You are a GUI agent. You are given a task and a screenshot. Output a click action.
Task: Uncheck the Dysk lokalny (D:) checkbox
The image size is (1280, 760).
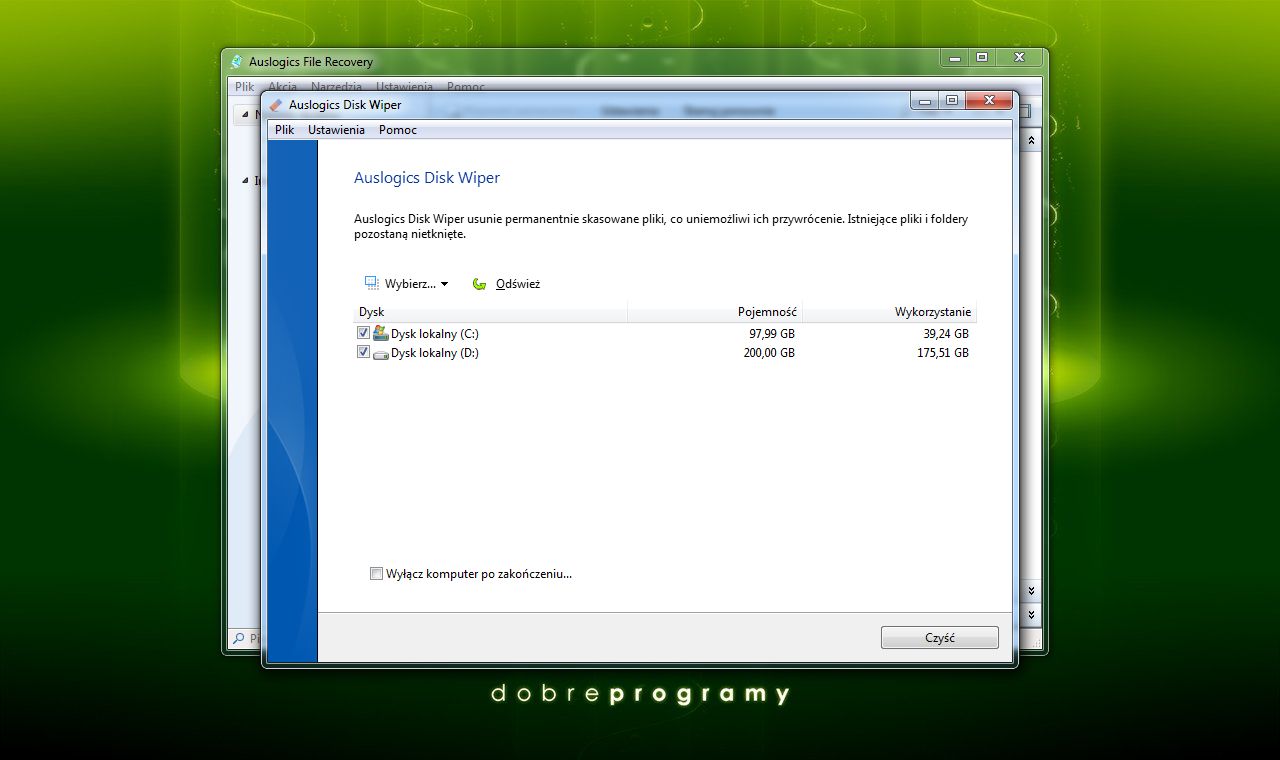[x=363, y=353]
